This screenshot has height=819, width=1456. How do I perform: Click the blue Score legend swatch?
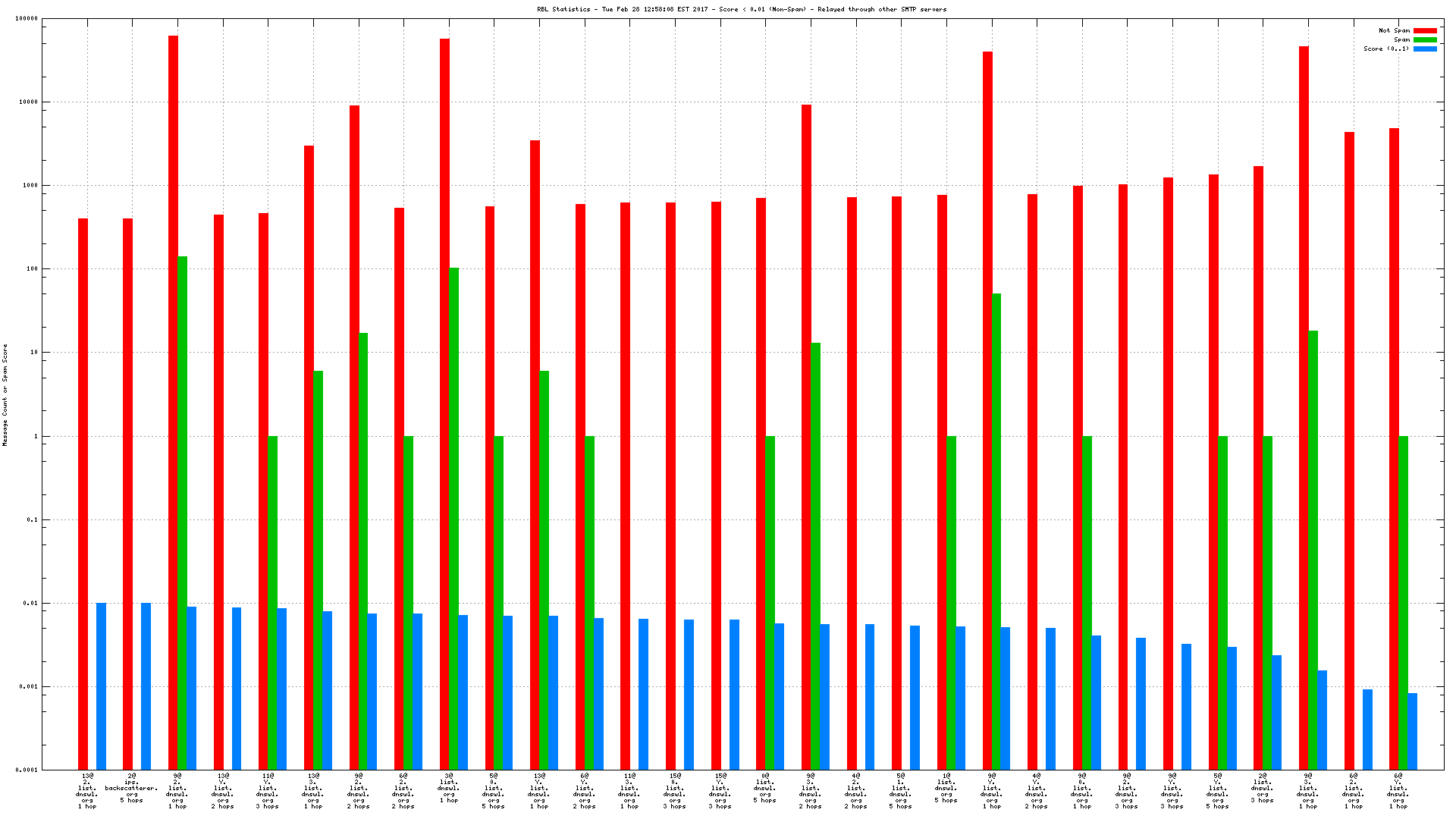pos(1425,49)
